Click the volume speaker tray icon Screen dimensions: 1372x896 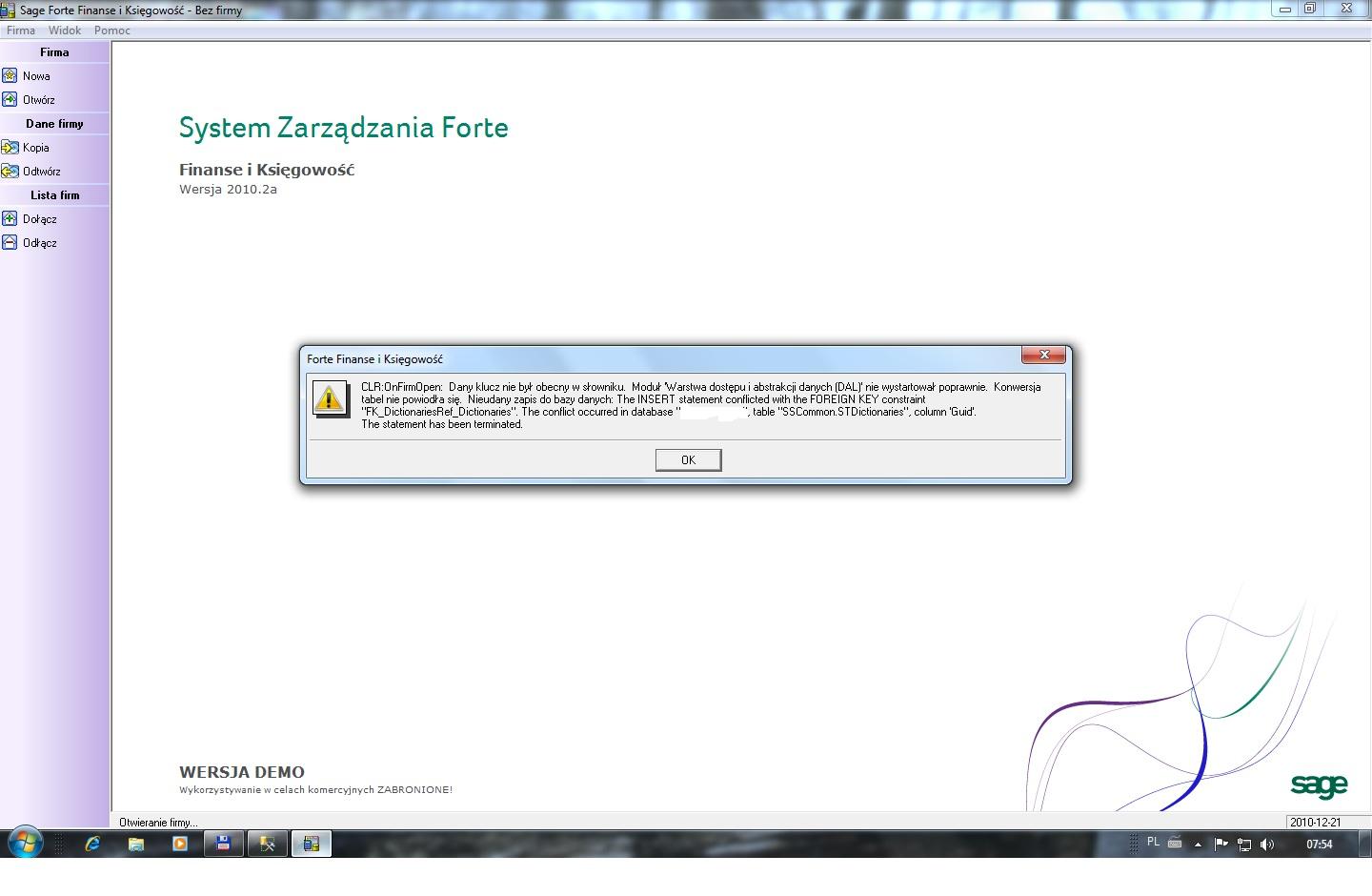(1266, 844)
